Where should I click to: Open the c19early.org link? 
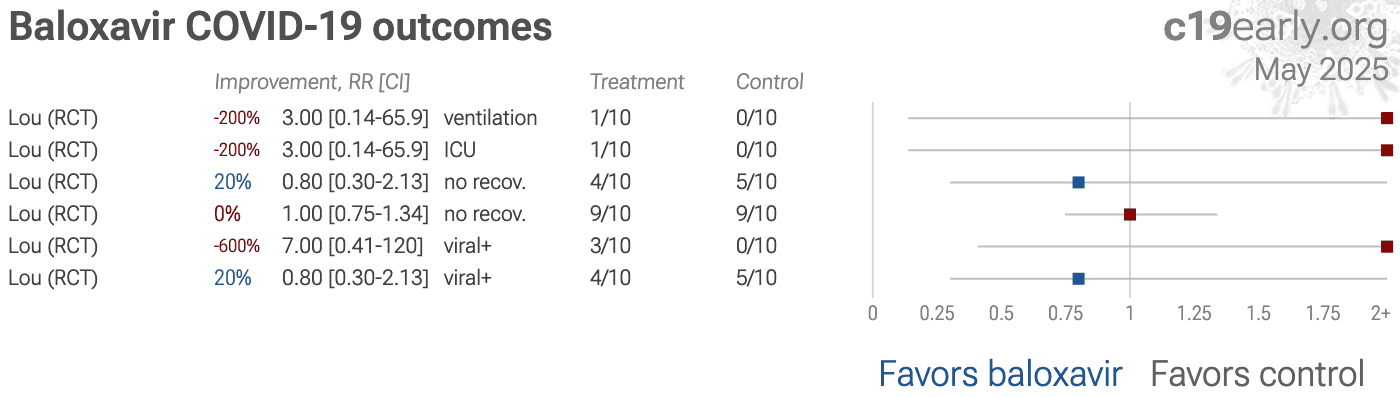(1276, 27)
